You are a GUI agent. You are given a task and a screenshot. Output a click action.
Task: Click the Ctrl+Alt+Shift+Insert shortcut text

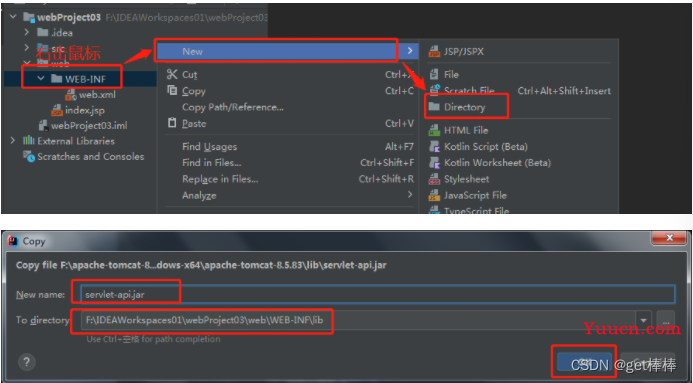(564, 91)
